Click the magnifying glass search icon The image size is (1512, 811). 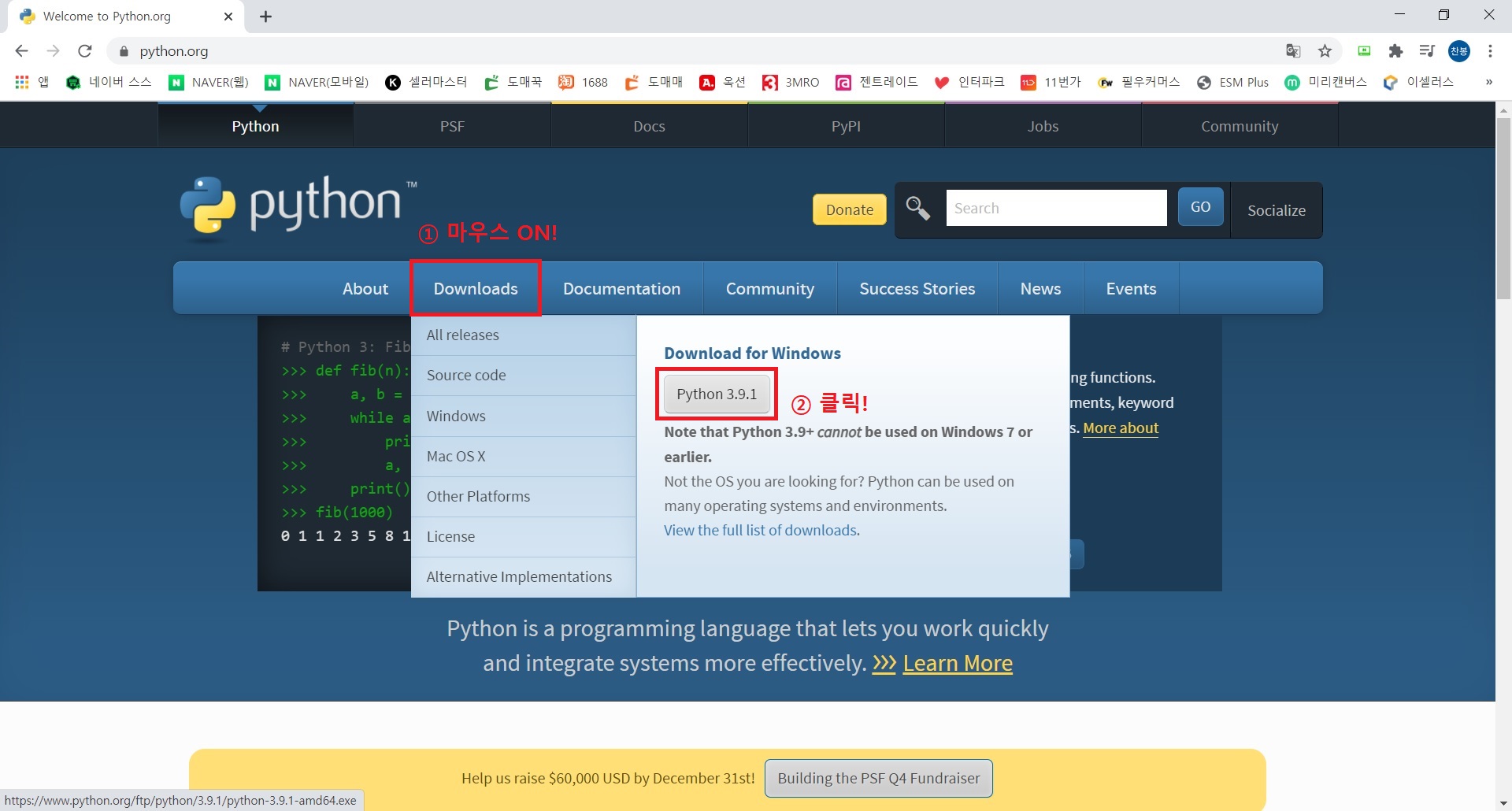917,209
